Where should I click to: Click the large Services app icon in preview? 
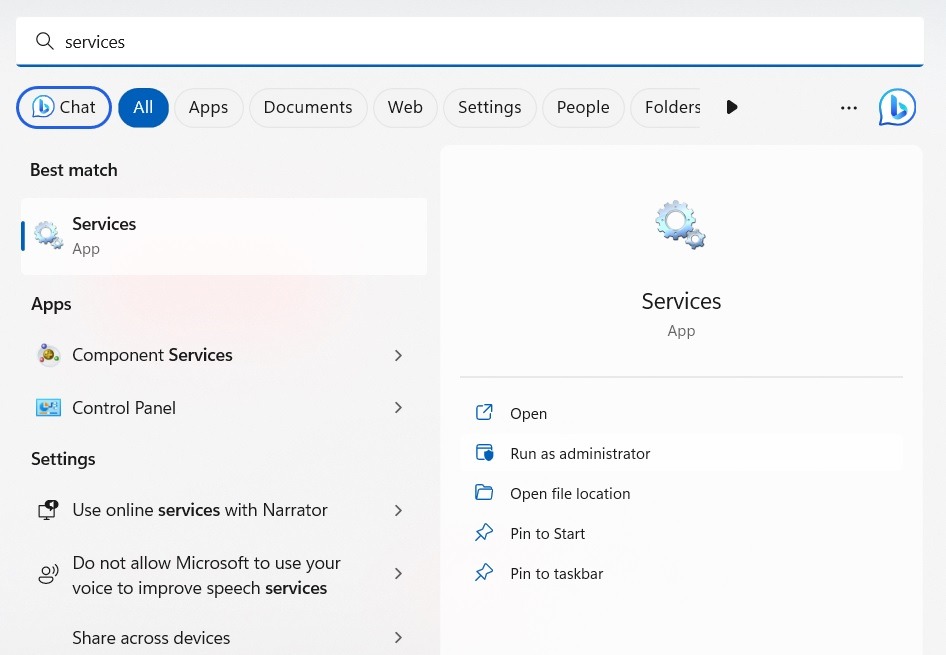coord(680,224)
